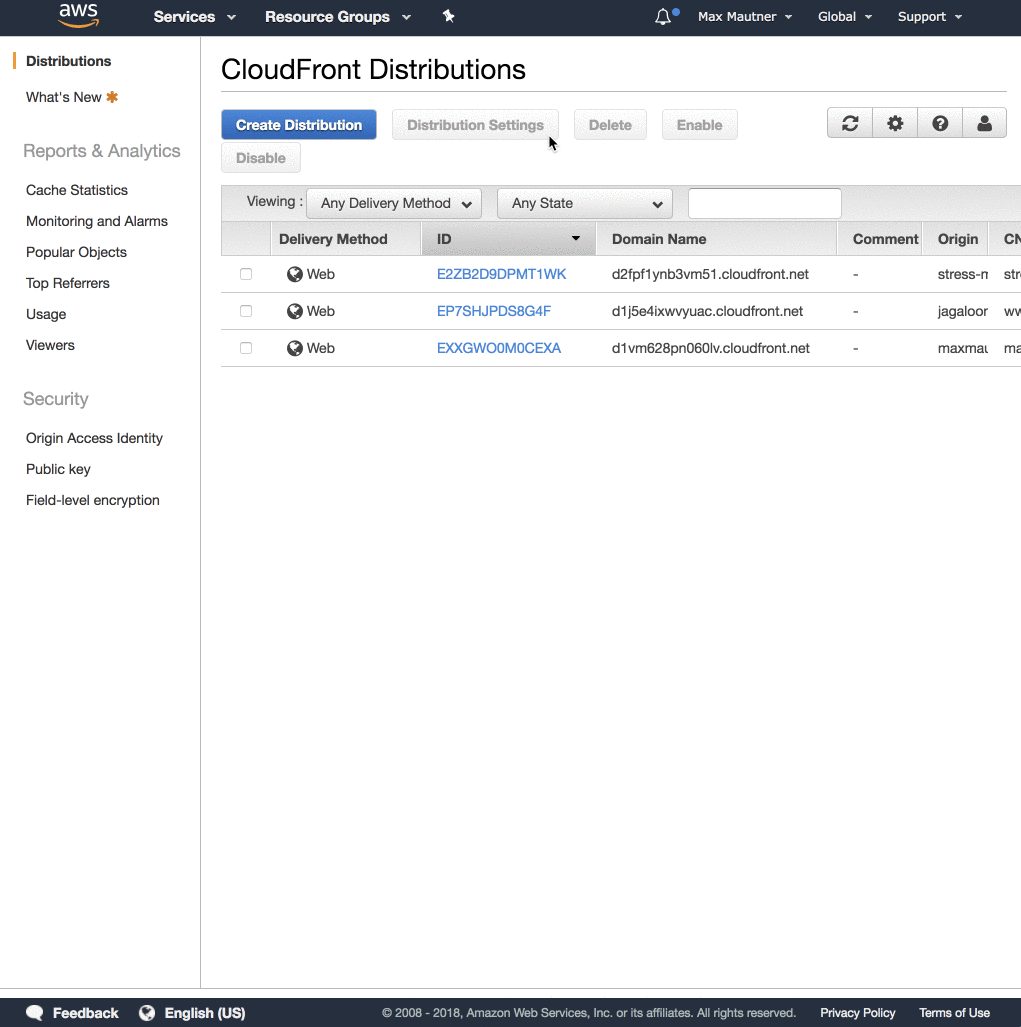Click the pin shortcut icon in navbar
This screenshot has width=1021, height=1027.
(x=449, y=16)
